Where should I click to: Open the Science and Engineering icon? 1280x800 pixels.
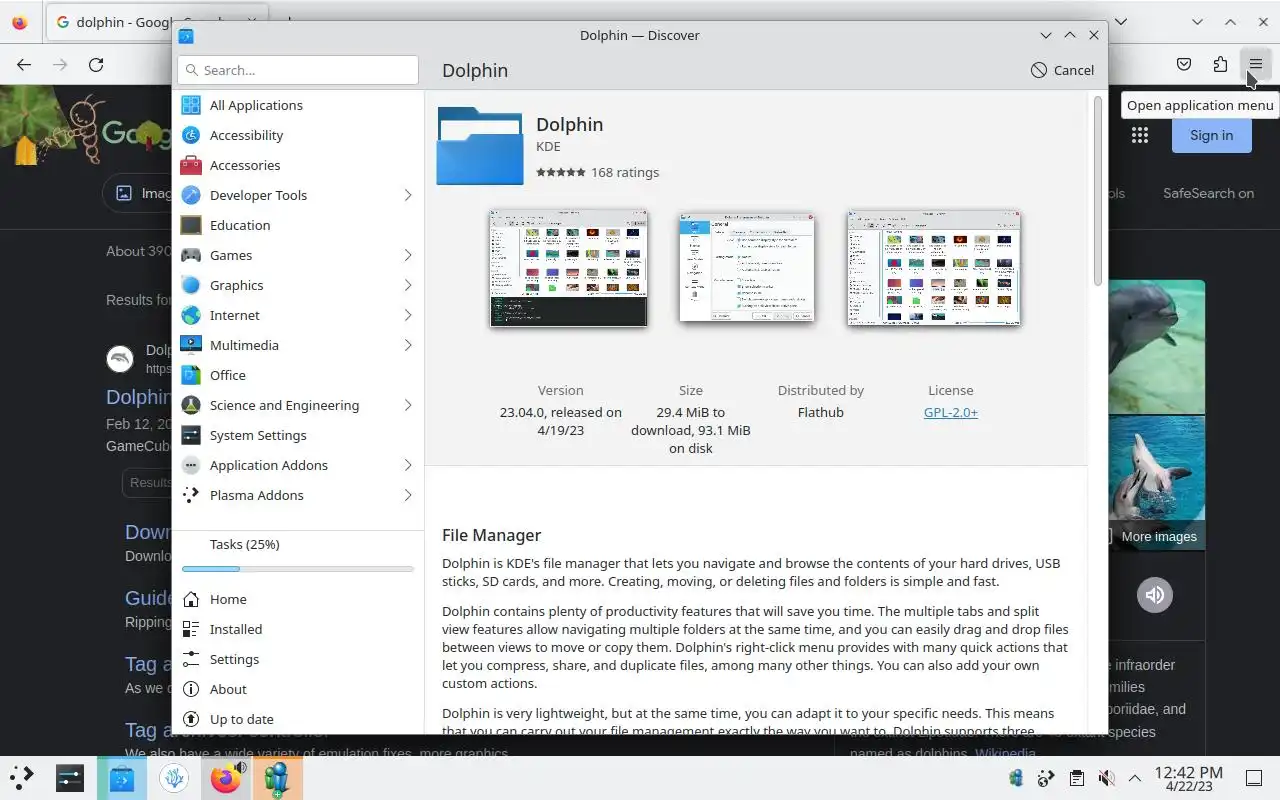(x=191, y=405)
